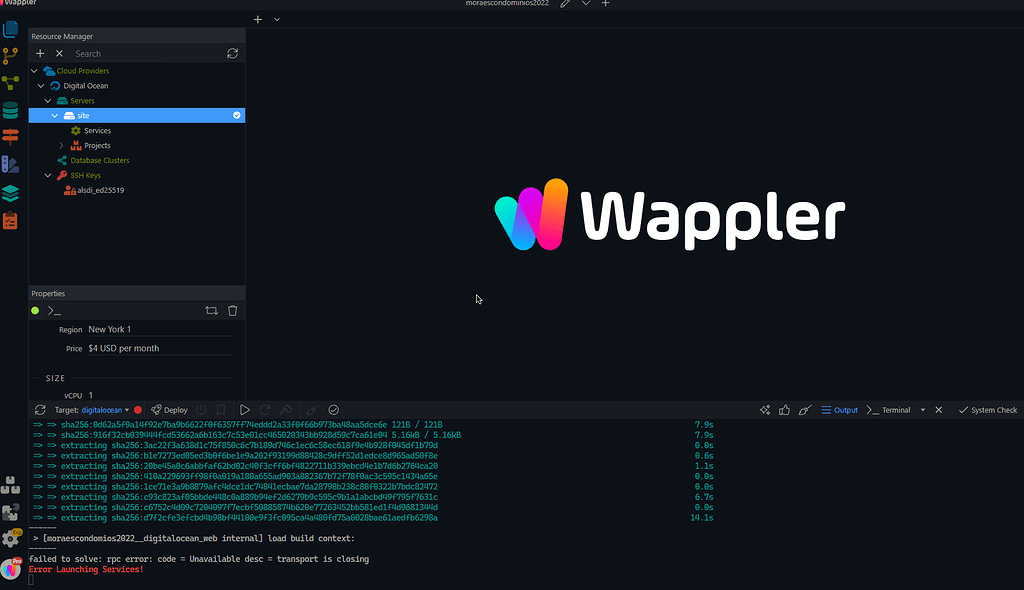This screenshot has width=1024, height=590.
Task: Open the Wapper Pro account icon
Action: (x=10, y=568)
